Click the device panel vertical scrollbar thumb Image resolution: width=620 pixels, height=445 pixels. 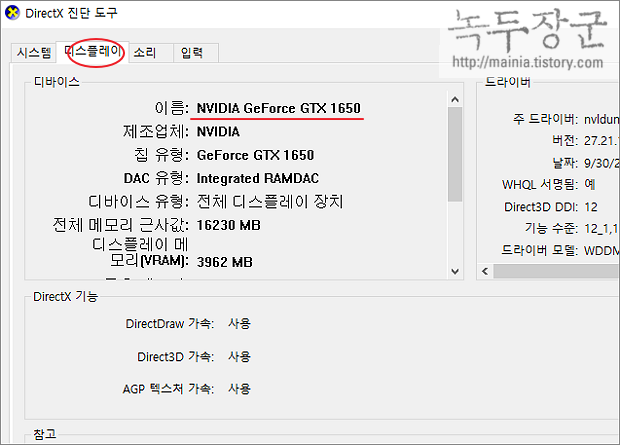click(455, 154)
